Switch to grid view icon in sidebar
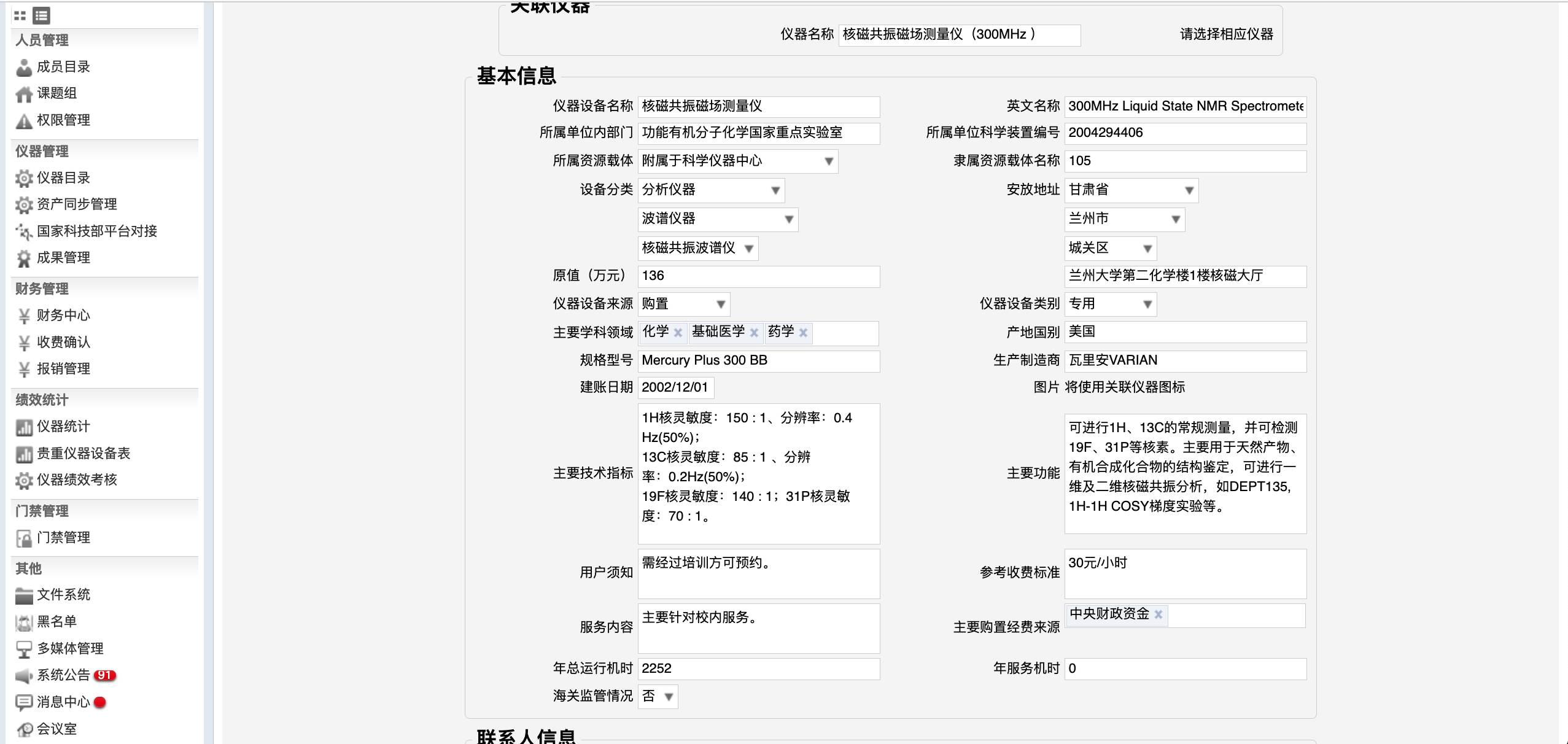The width and height of the screenshot is (1568, 744). coord(20,15)
